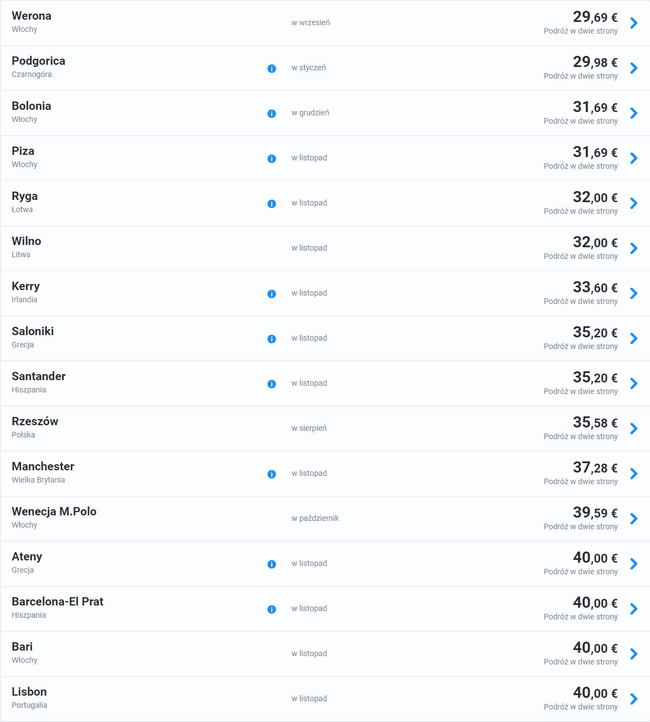Viewport: 650px width, 722px height.
Task: Show info for the Ryga destination
Action: 271,203
